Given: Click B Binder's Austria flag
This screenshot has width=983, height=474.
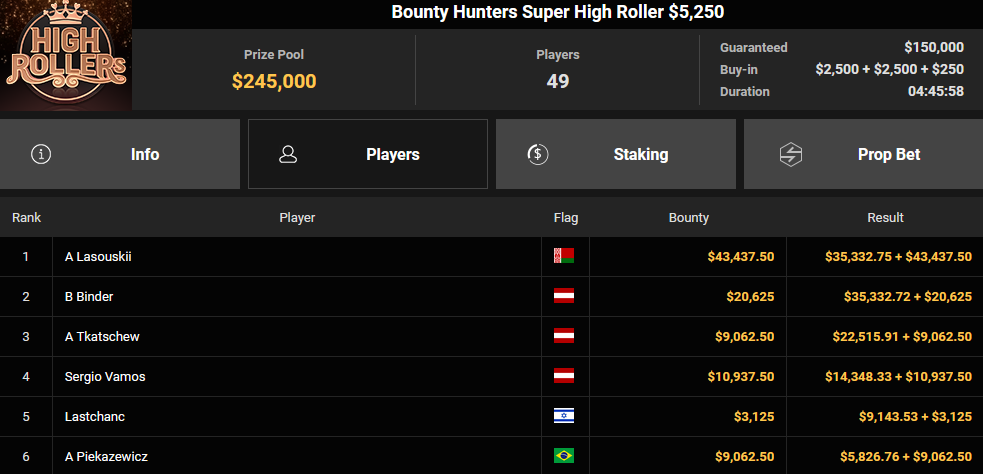Looking at the screenshot, I should 564,296.
